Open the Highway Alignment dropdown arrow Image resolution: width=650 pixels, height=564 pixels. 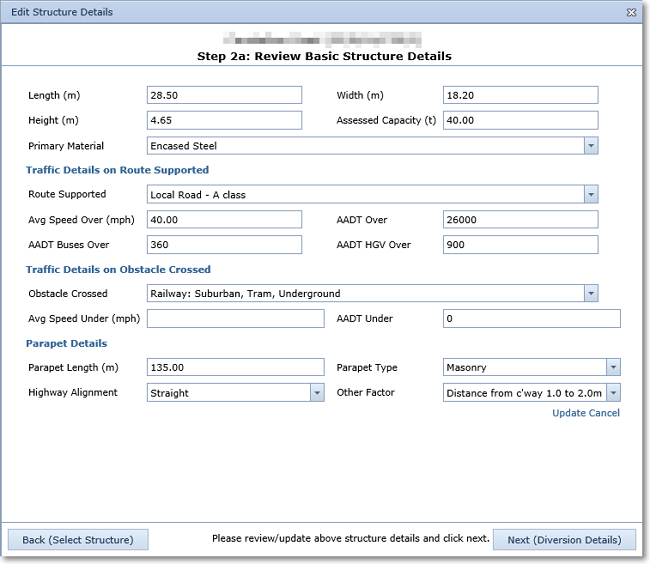[317, 392]
